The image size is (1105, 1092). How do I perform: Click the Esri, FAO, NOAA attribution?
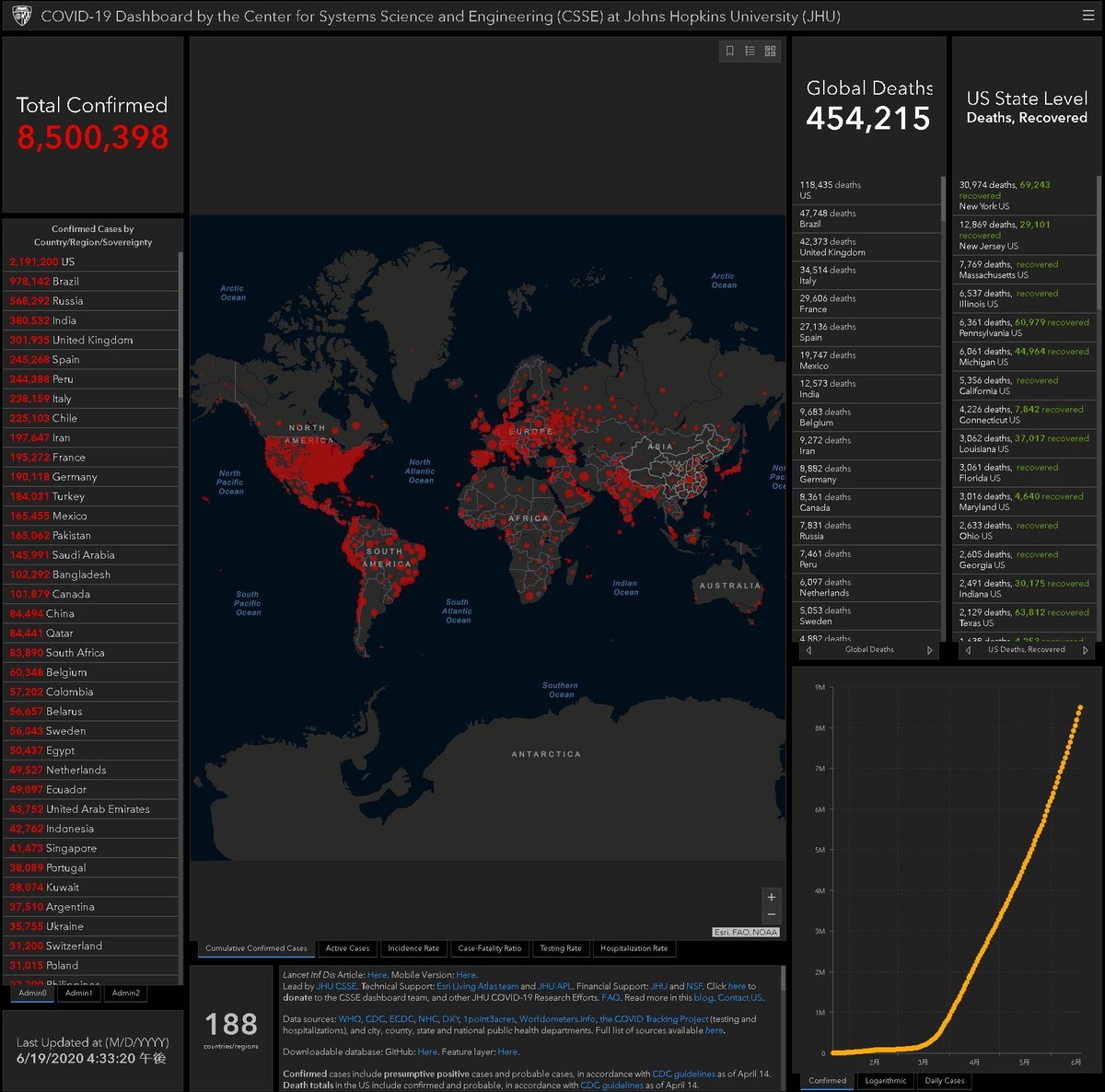tap(747, 932)
